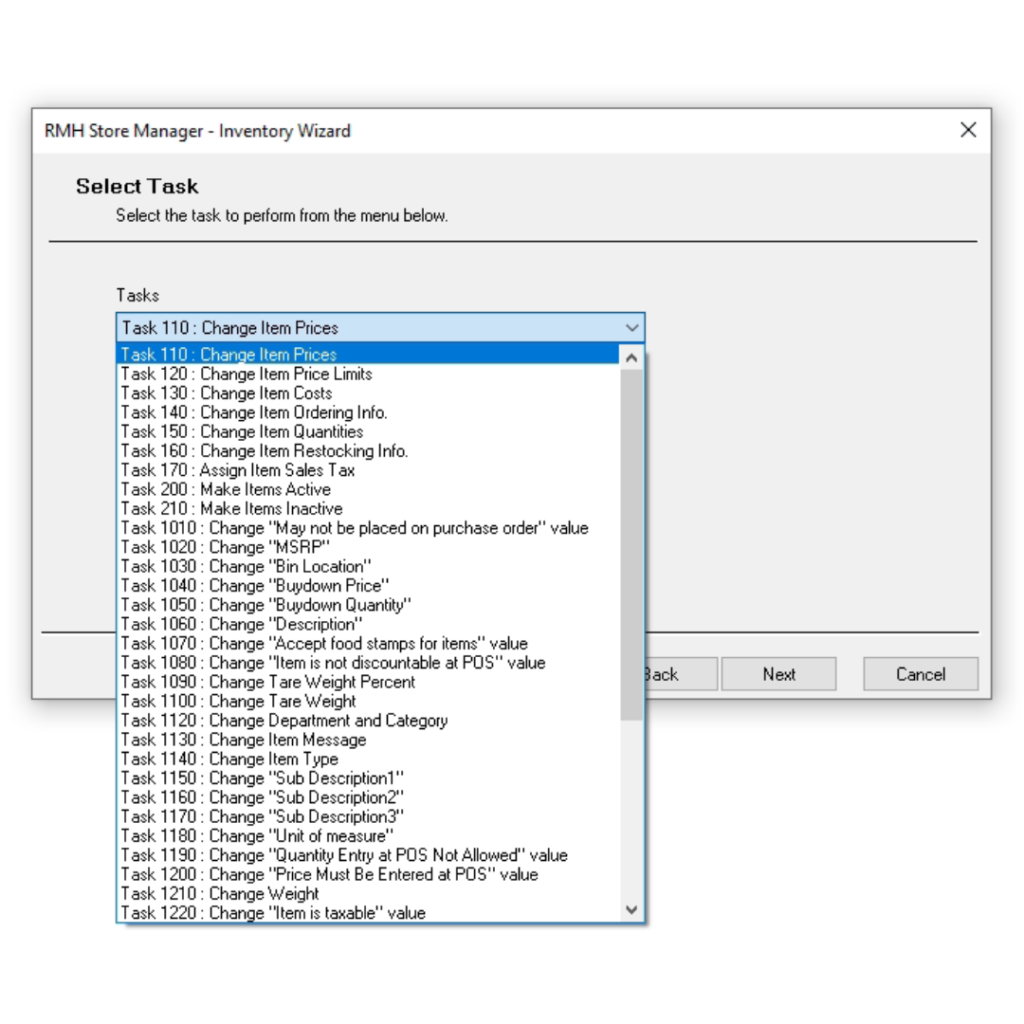Screen dimensions: 1024x1024
Task: Select Task 170 : Assign Item Sales Tax
Action: pos(368,470)
